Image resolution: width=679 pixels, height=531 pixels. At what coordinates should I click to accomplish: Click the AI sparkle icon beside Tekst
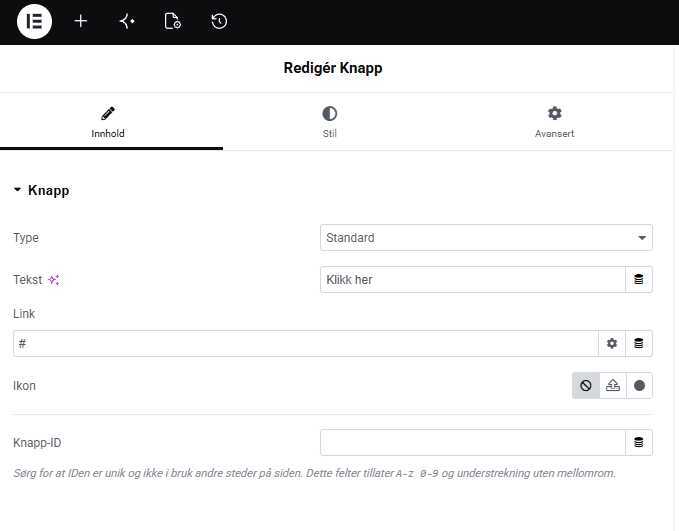tap(54, 280)
